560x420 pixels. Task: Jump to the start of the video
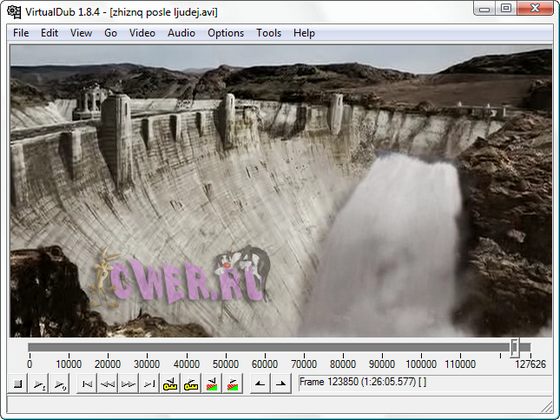pyautogui.click(x=87, y=384)
